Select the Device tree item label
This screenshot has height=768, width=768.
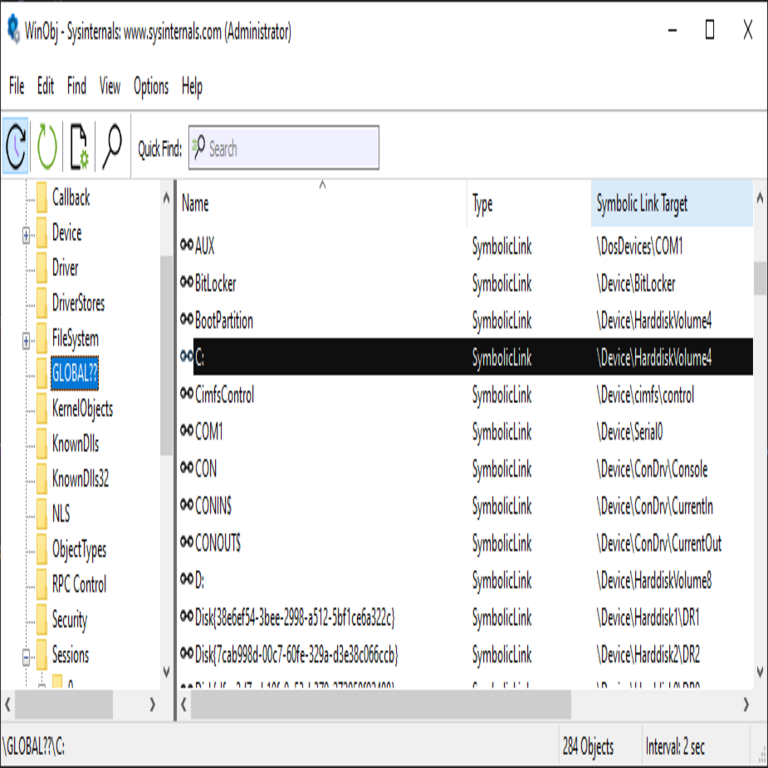(67, 233)
